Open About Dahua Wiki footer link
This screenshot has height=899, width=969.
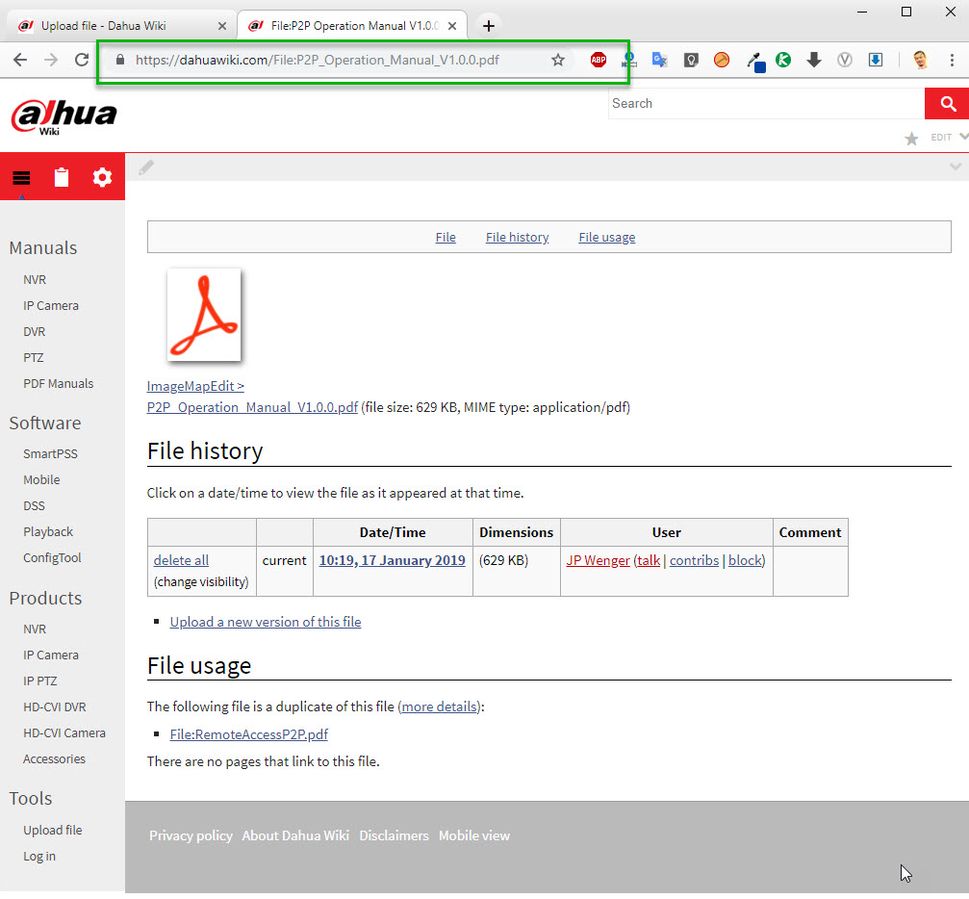point(295,836)
